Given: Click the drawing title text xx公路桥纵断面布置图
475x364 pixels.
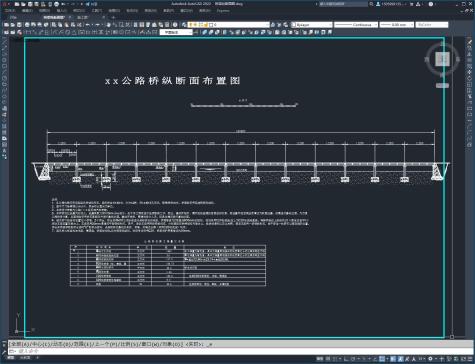Looking at the screenshot, I should point(173,81).
